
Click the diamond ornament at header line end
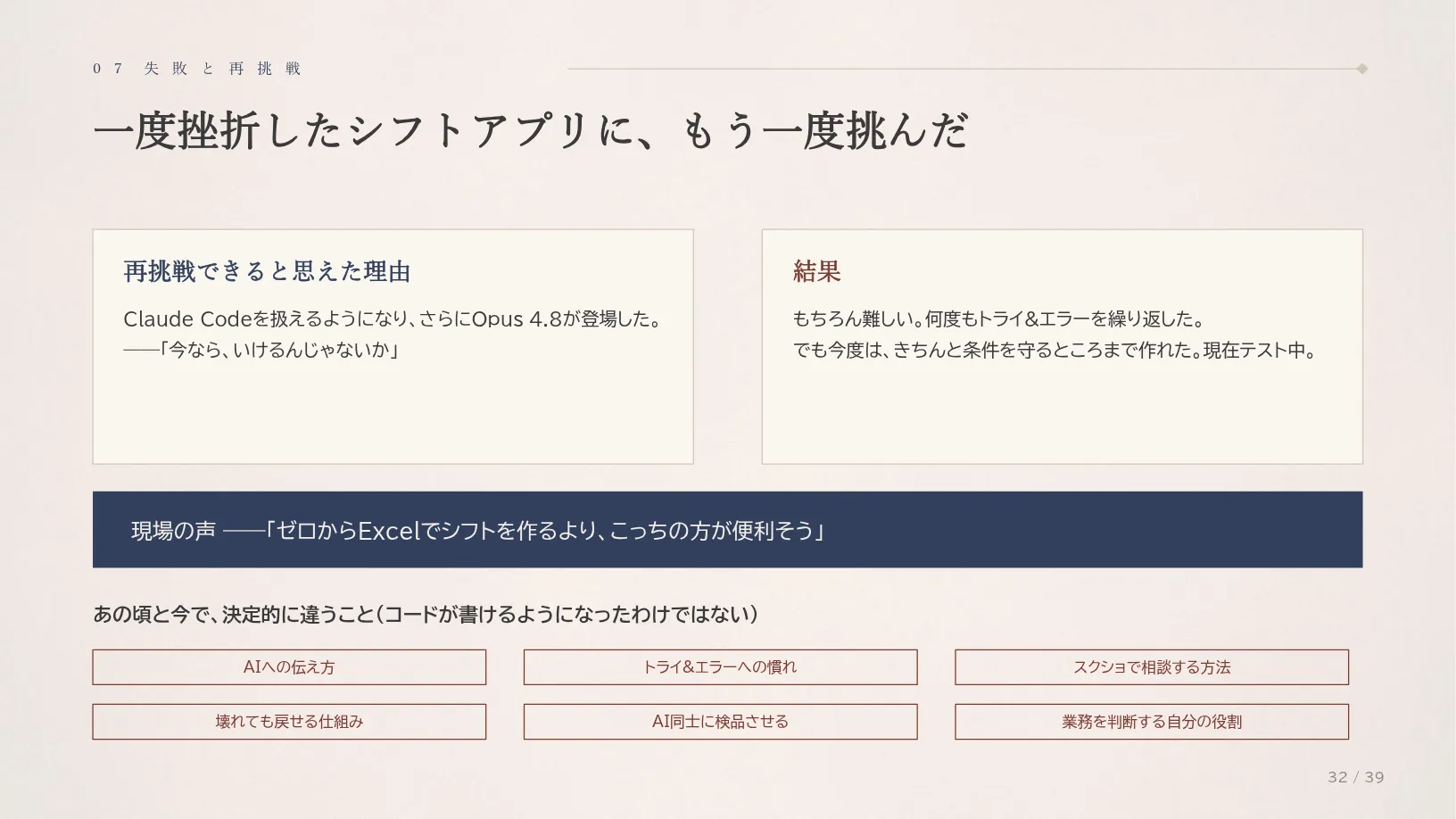click(1361, 69)
